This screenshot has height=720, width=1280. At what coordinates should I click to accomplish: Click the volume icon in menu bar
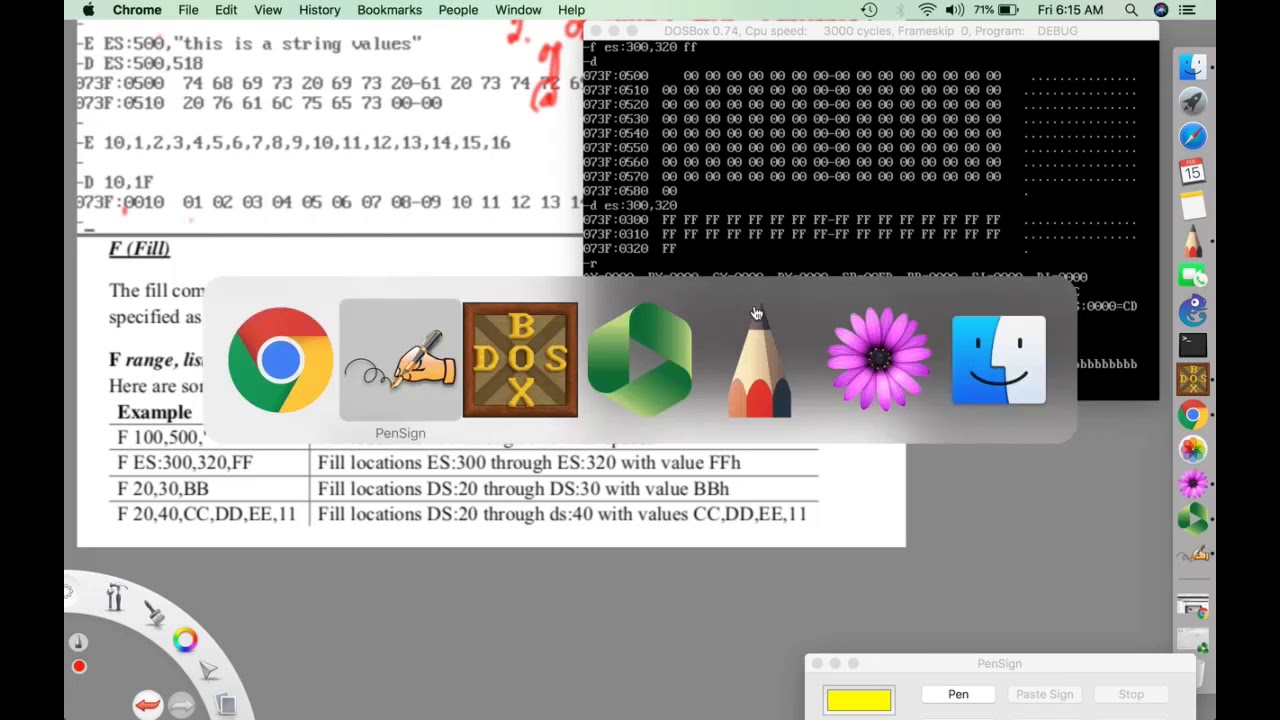pos(955,10)
